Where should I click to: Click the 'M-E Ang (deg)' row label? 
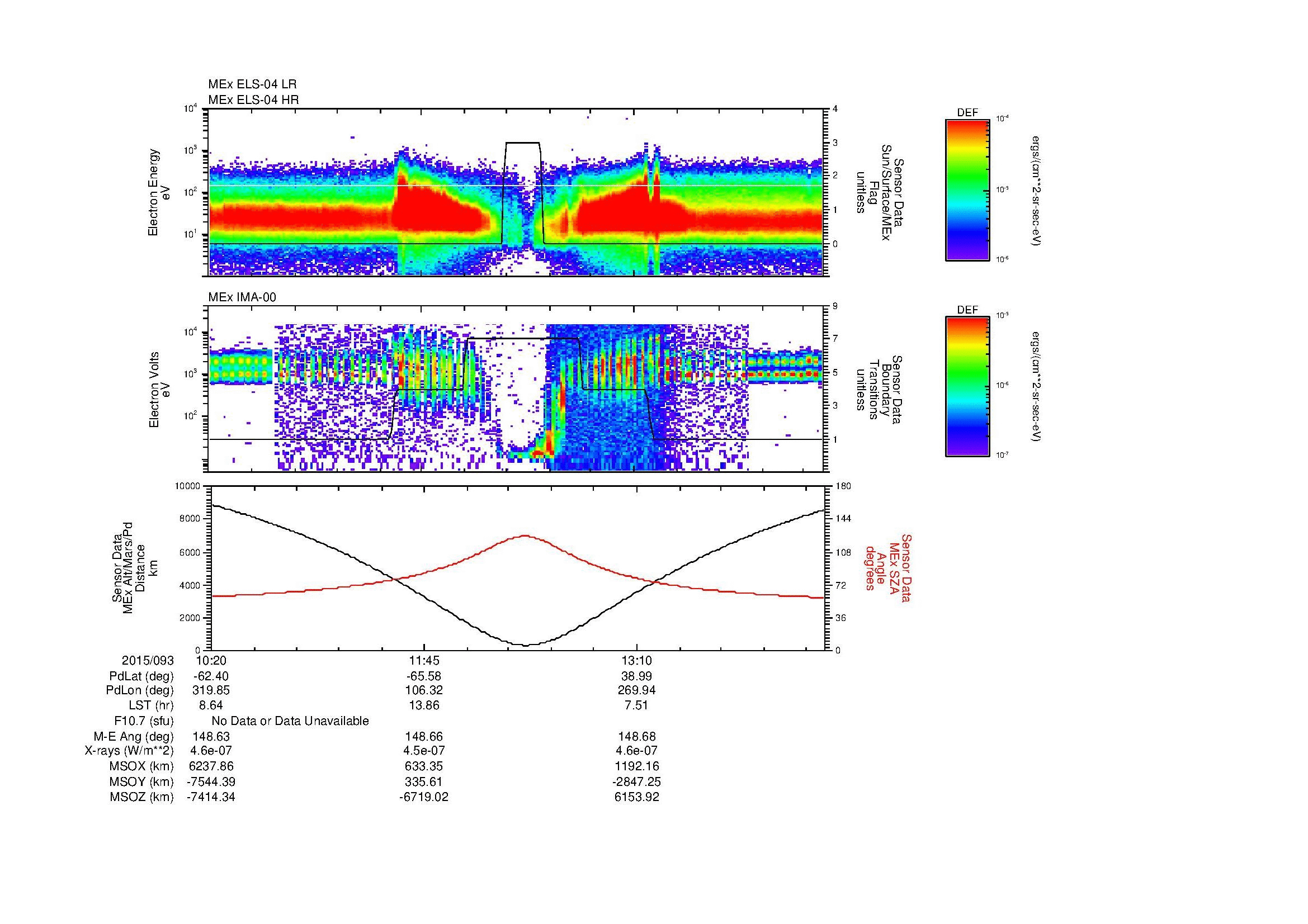(134, 736)
